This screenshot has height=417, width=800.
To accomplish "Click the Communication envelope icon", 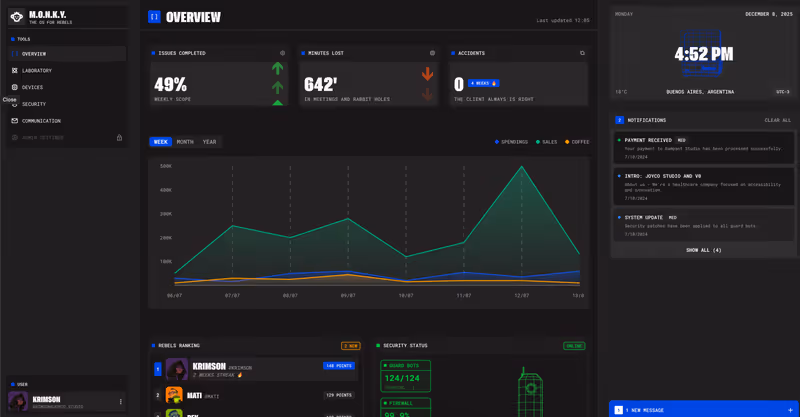I will coord(15,121).
